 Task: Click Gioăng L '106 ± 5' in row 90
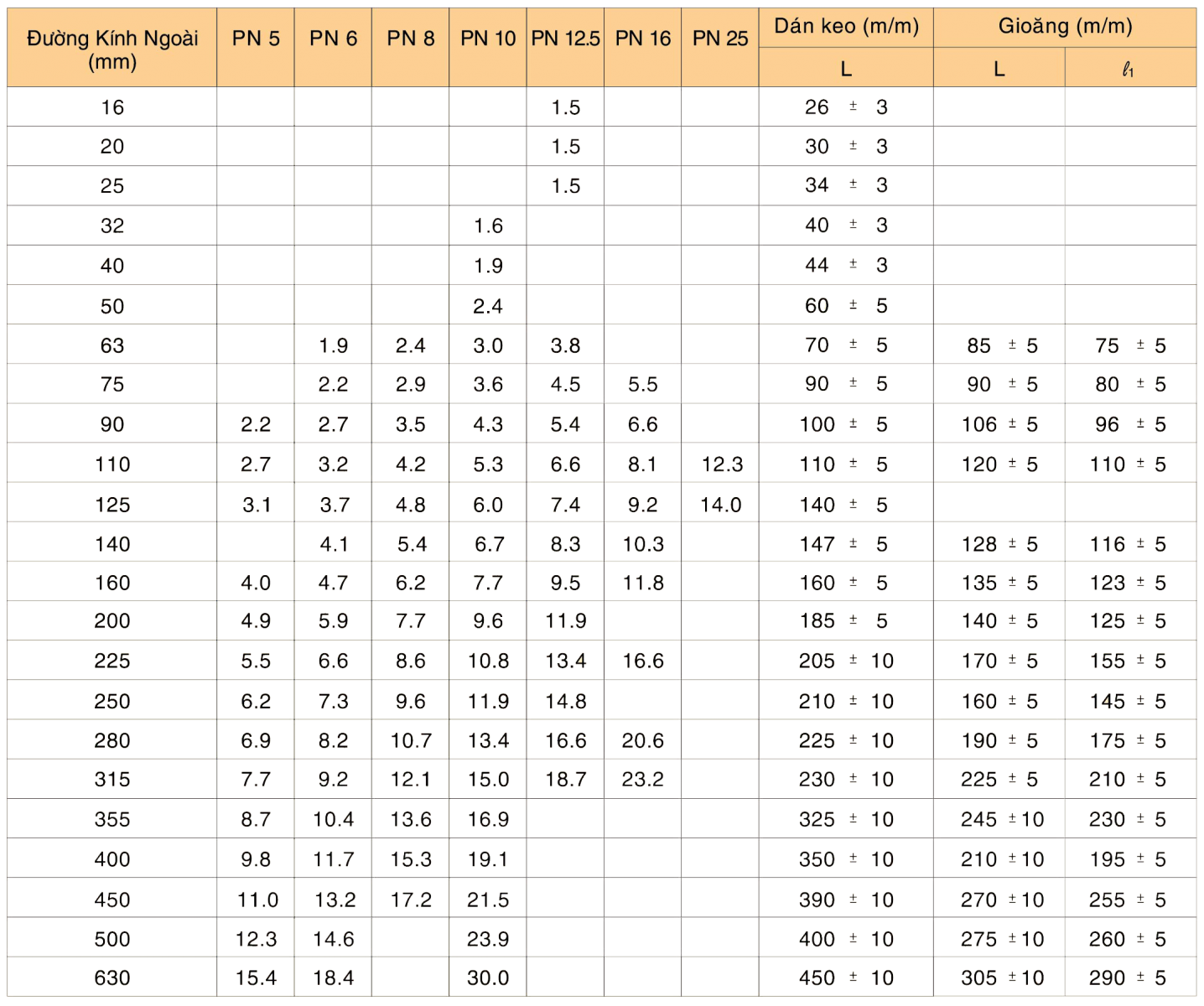[999, 424]
